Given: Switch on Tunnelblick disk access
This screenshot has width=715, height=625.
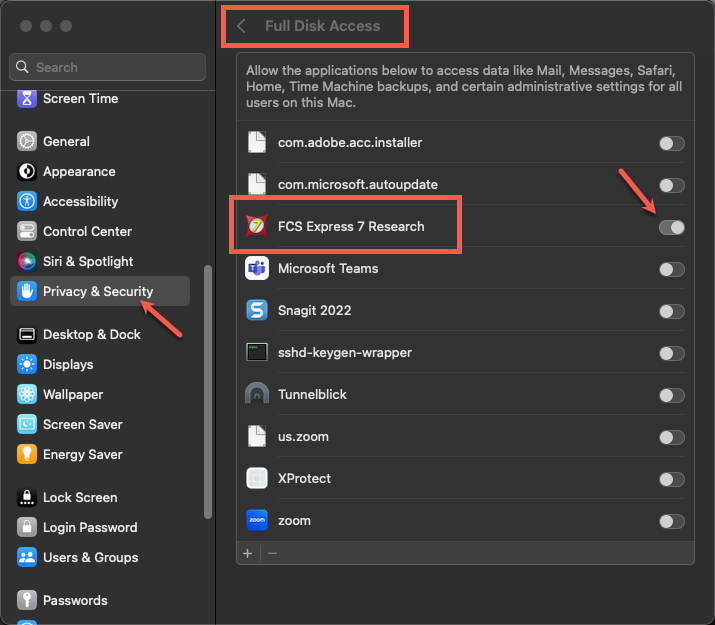Looking at the screenshot, I should tap(672, 395).
